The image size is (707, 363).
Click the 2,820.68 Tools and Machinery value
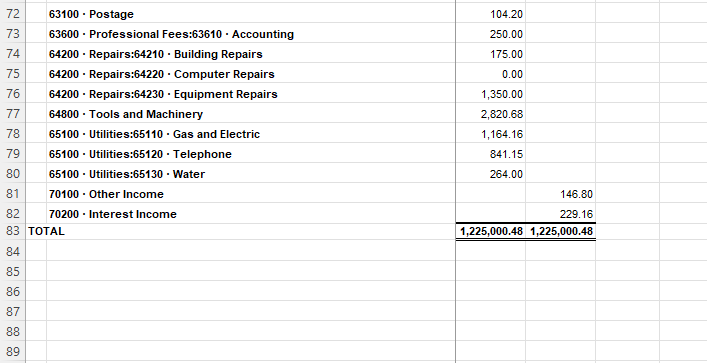502,114
